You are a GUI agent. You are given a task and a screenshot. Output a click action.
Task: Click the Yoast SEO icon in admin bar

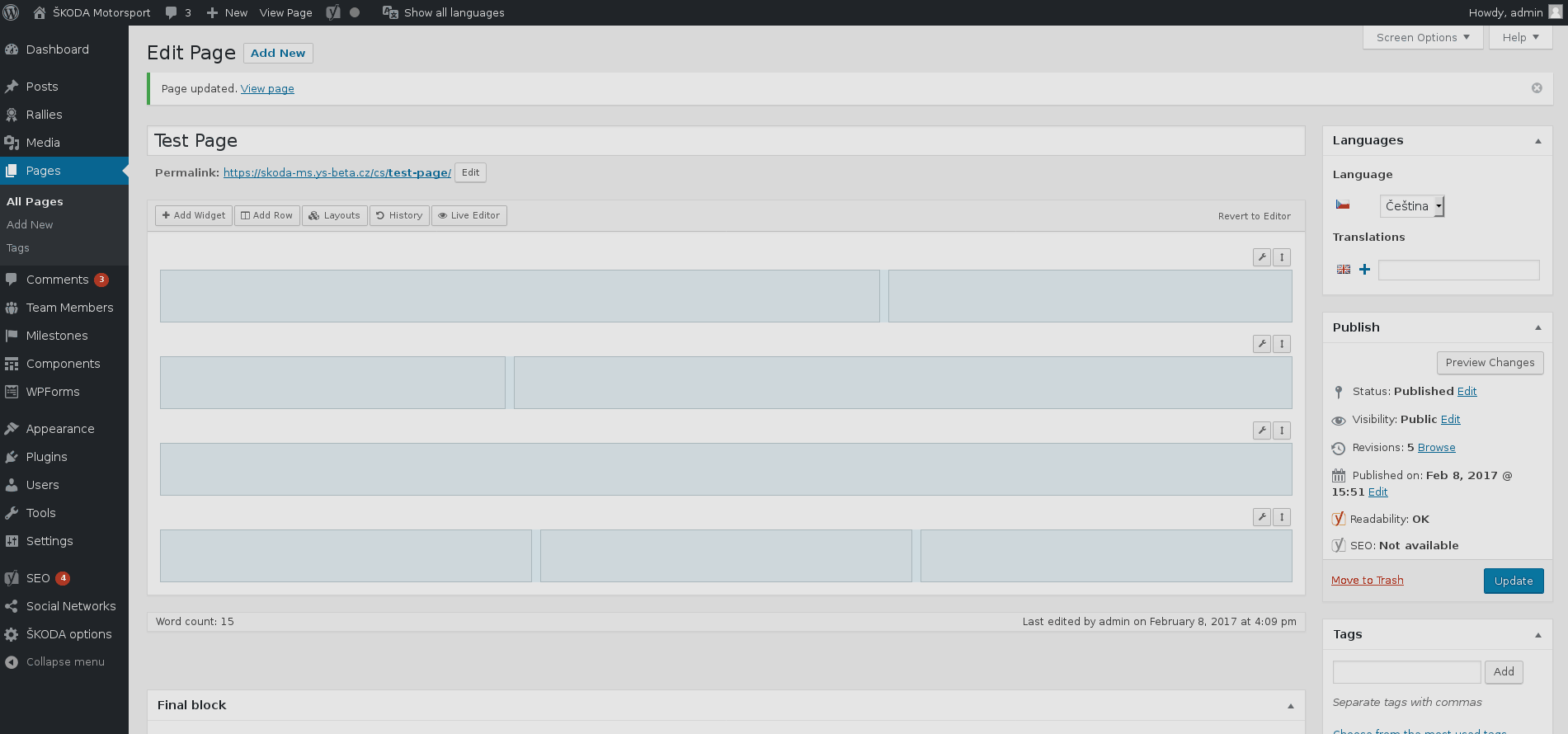(x=333, y=12)
